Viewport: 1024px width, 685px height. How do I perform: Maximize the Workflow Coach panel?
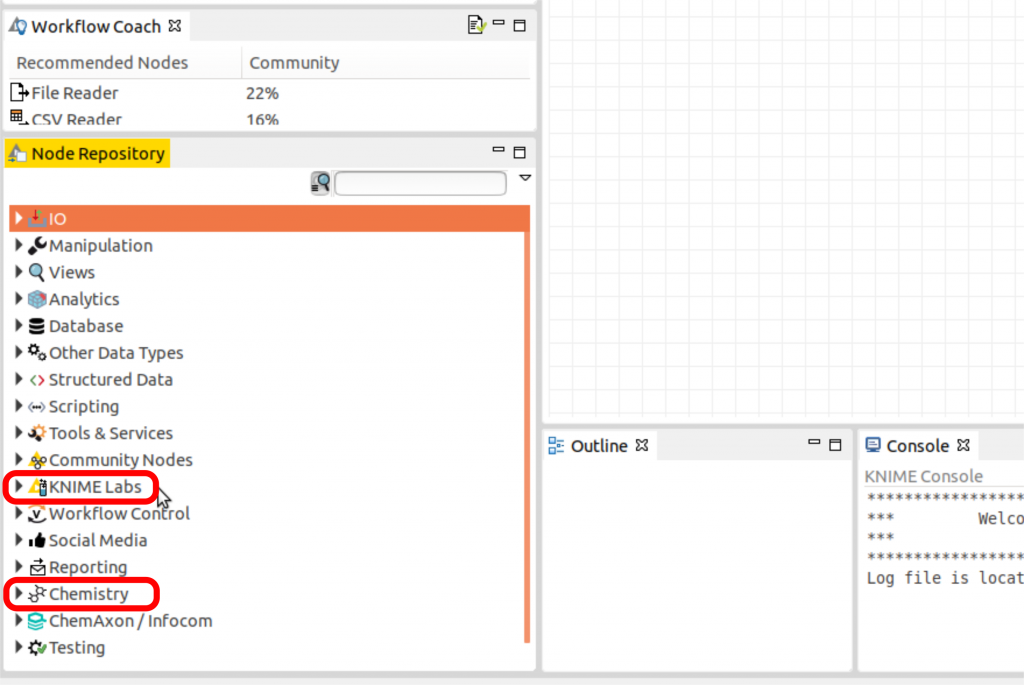520,26
